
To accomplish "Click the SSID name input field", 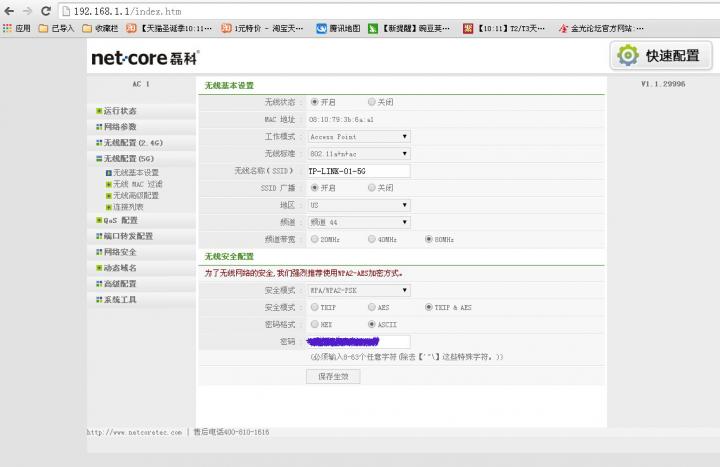I will tap(359, 171).
